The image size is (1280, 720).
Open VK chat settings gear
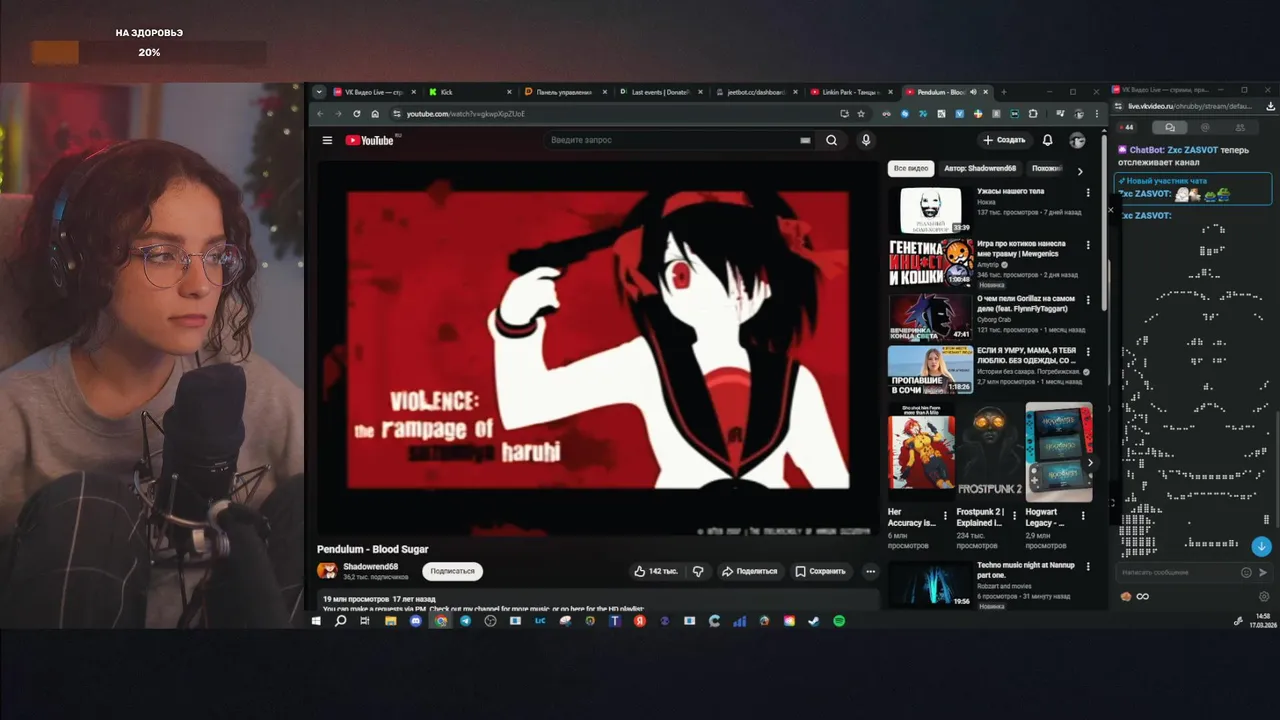pos(1263,596)
